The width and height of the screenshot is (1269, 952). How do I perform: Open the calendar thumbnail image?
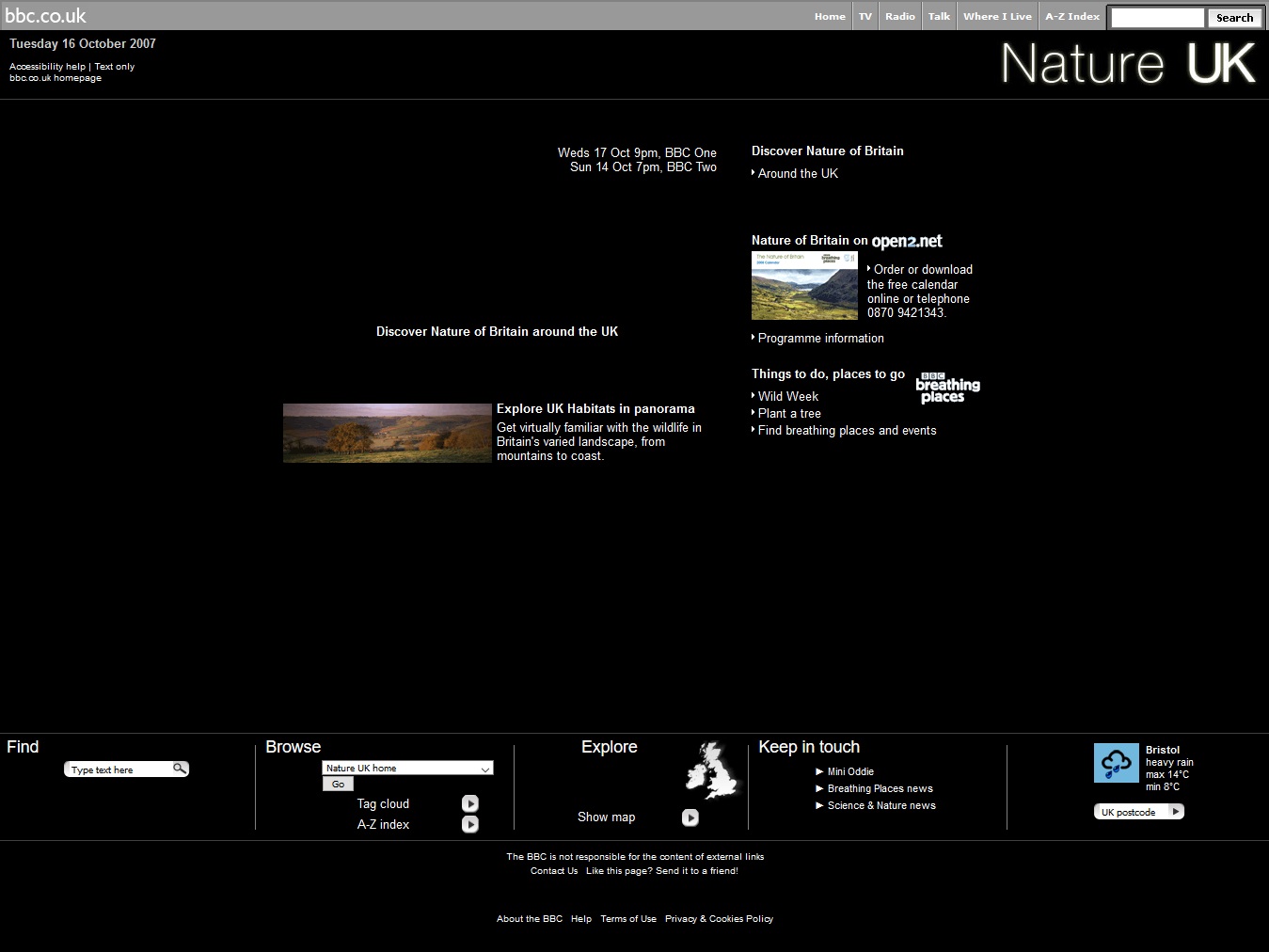[x=804, y=286]
